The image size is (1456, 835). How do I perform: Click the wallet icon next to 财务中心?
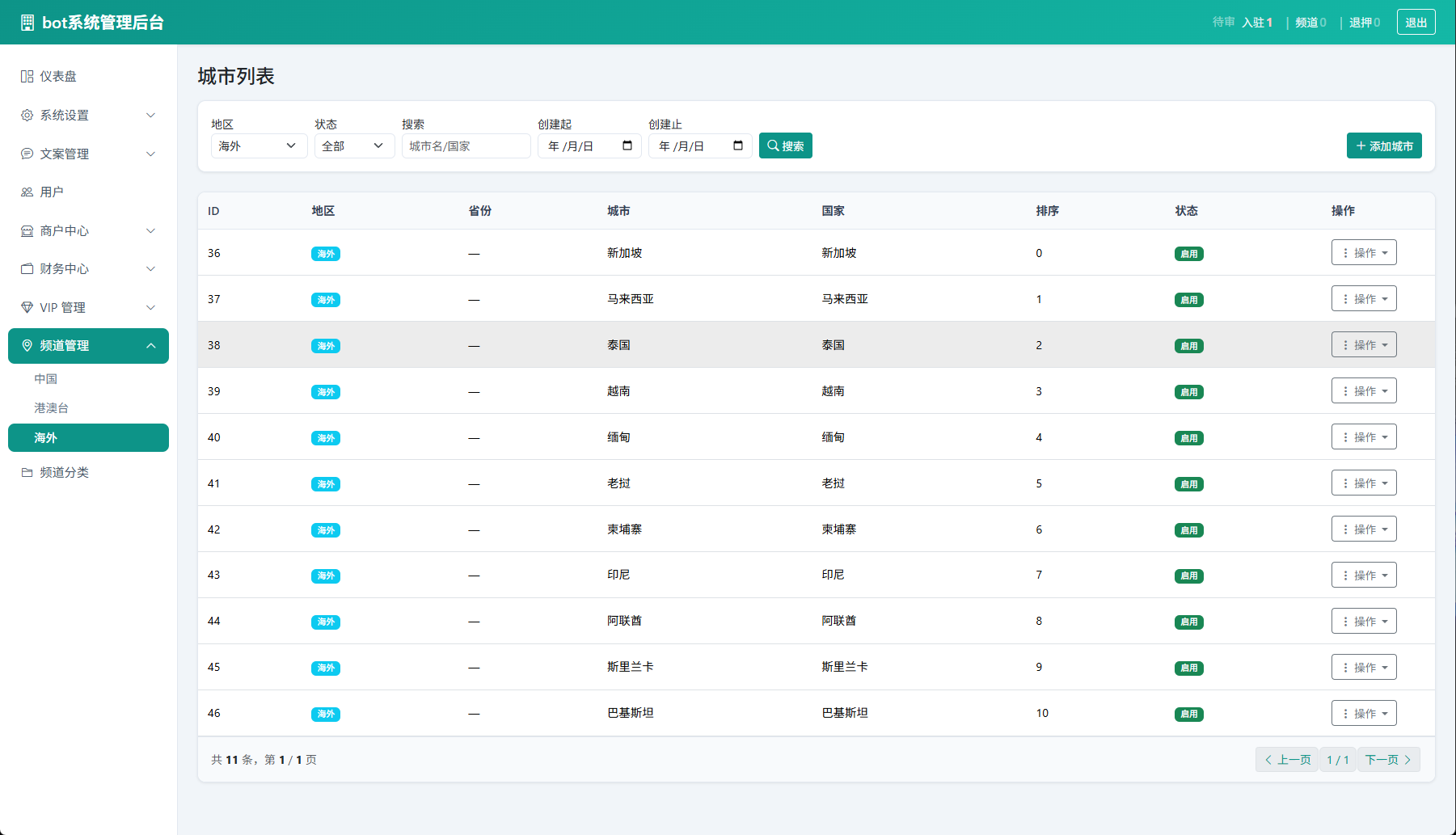click(x=27, y=269)
